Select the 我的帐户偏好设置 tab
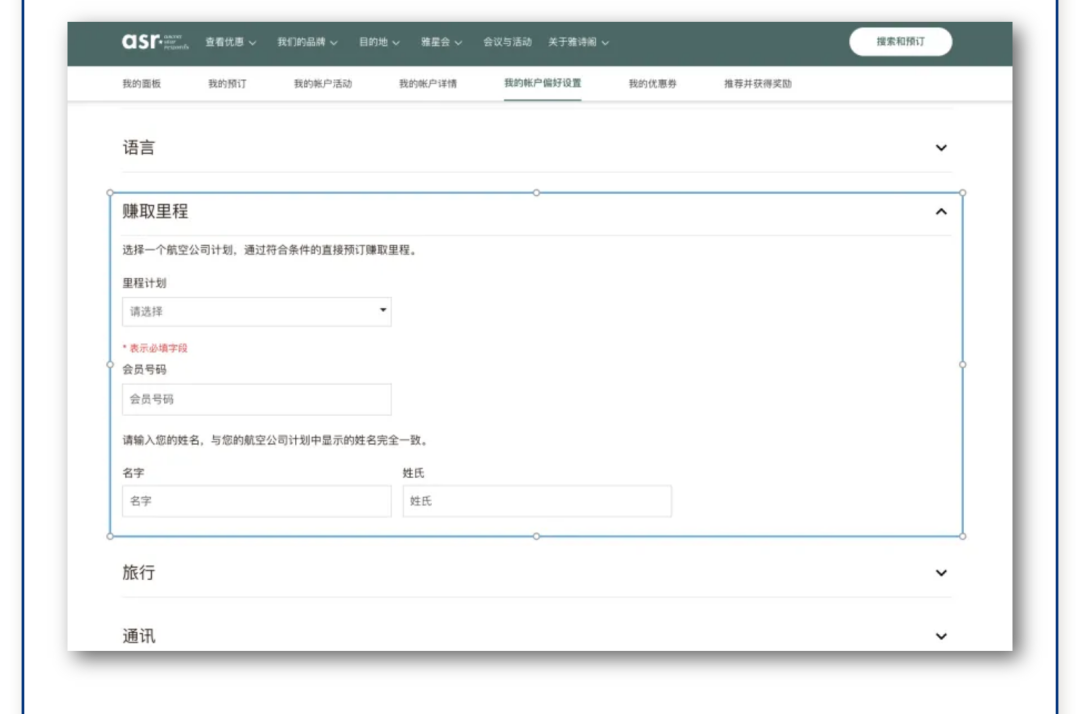 point(542,83)
